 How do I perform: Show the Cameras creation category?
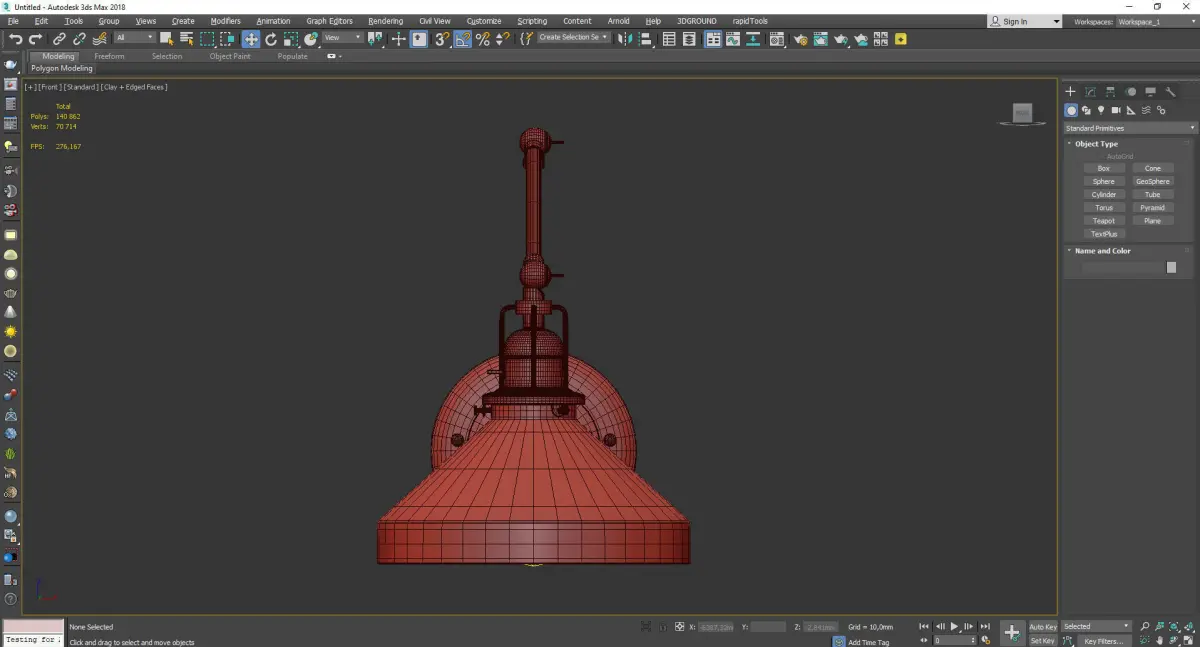(x=1116, y=110)
